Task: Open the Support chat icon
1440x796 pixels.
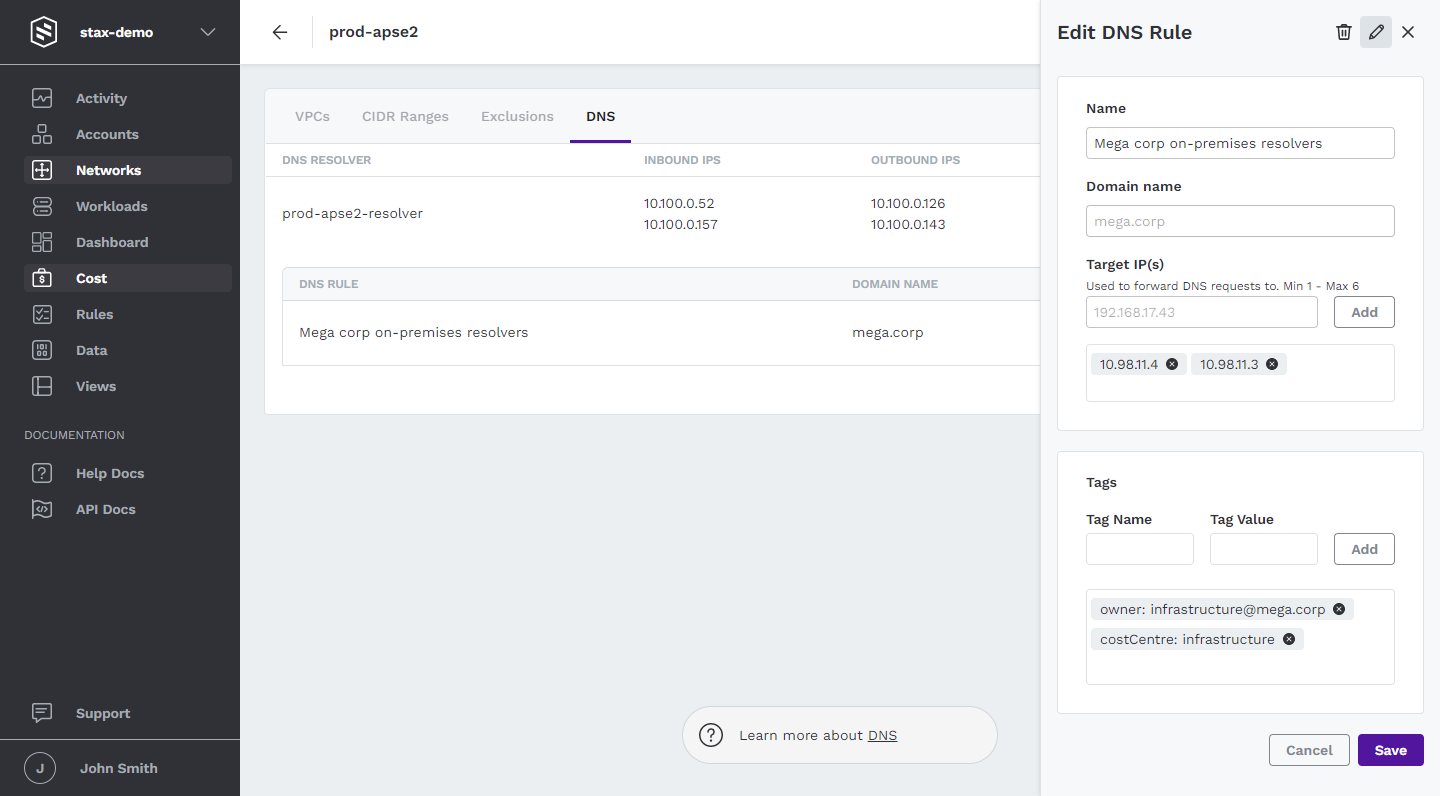Action: coord(42,713)
